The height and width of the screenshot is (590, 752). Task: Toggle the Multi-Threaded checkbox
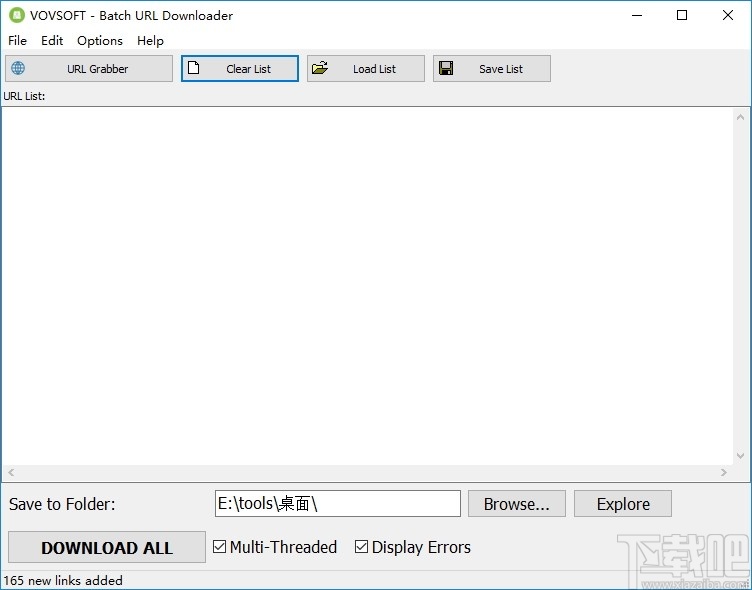[220, 546]
